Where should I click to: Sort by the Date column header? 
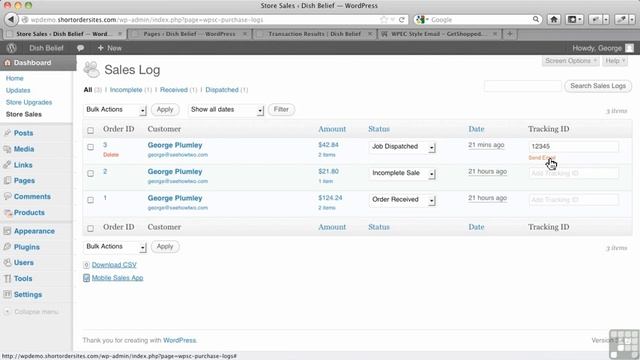476,129
